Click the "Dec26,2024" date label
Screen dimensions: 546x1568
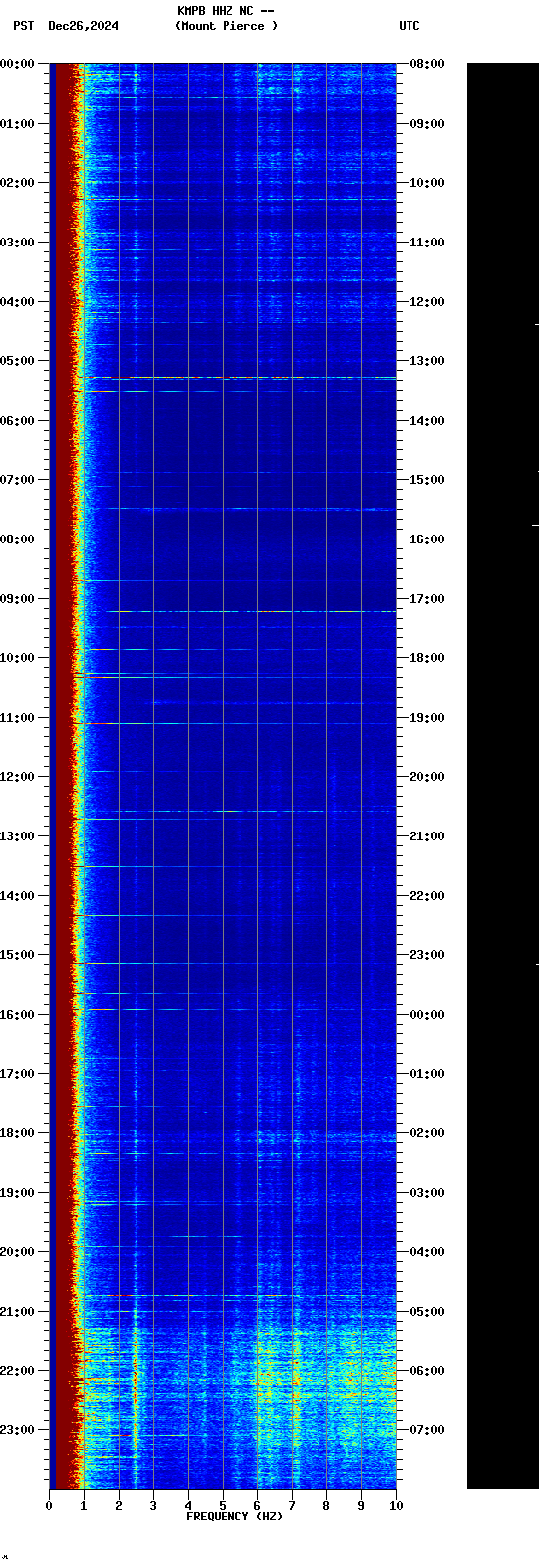tap(83, 26)
